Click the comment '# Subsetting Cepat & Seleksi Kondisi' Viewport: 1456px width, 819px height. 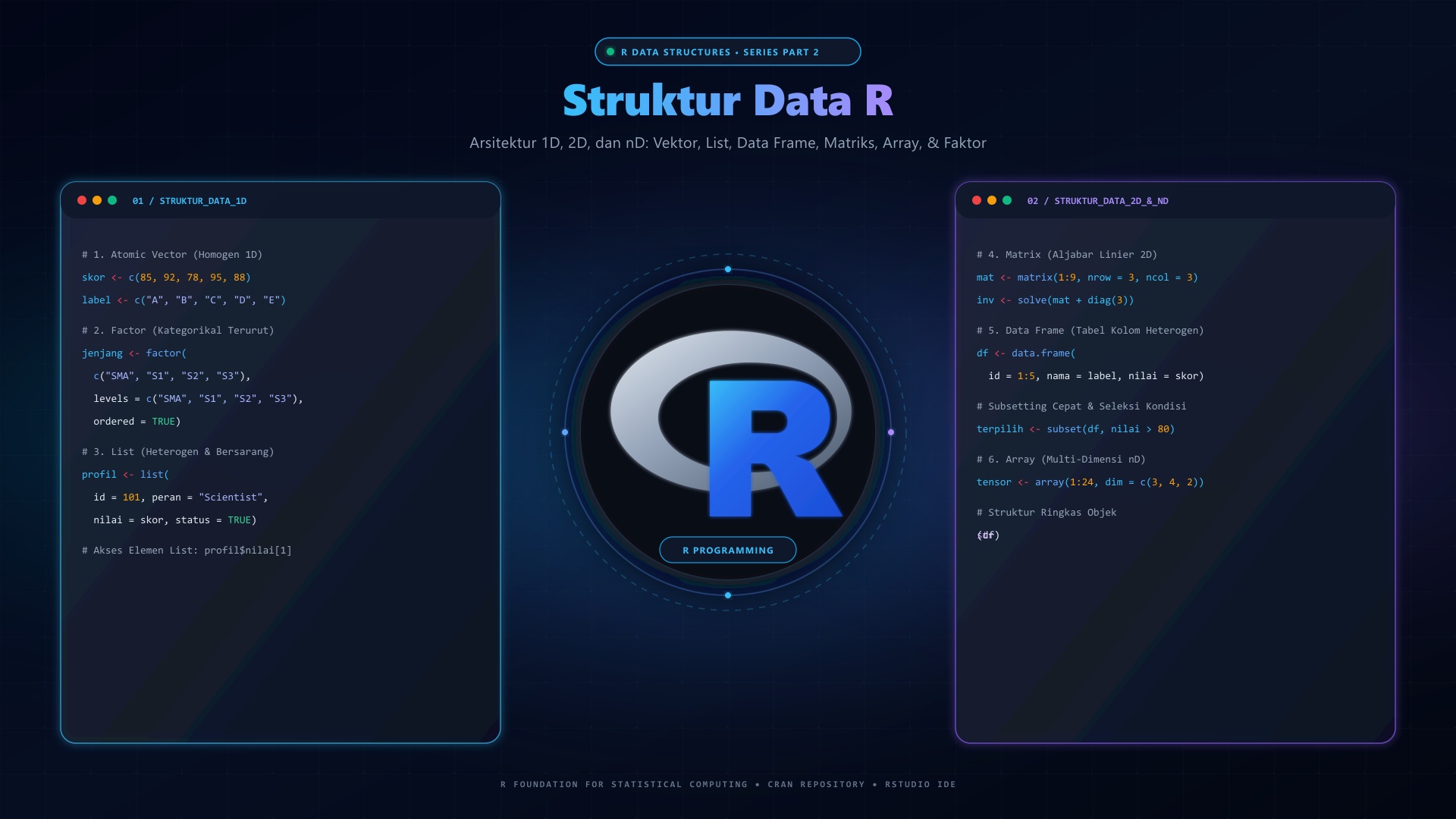click(1081, 406)
